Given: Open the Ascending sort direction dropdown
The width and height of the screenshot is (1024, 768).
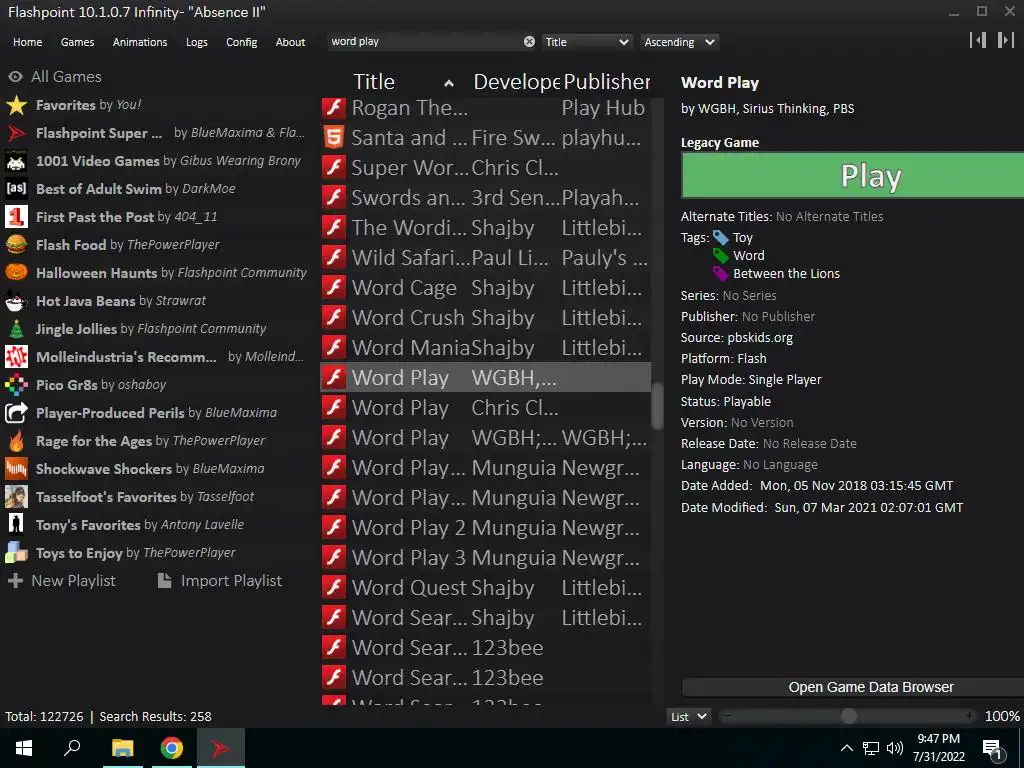Looking at the screenshot, I should (679, 42).
